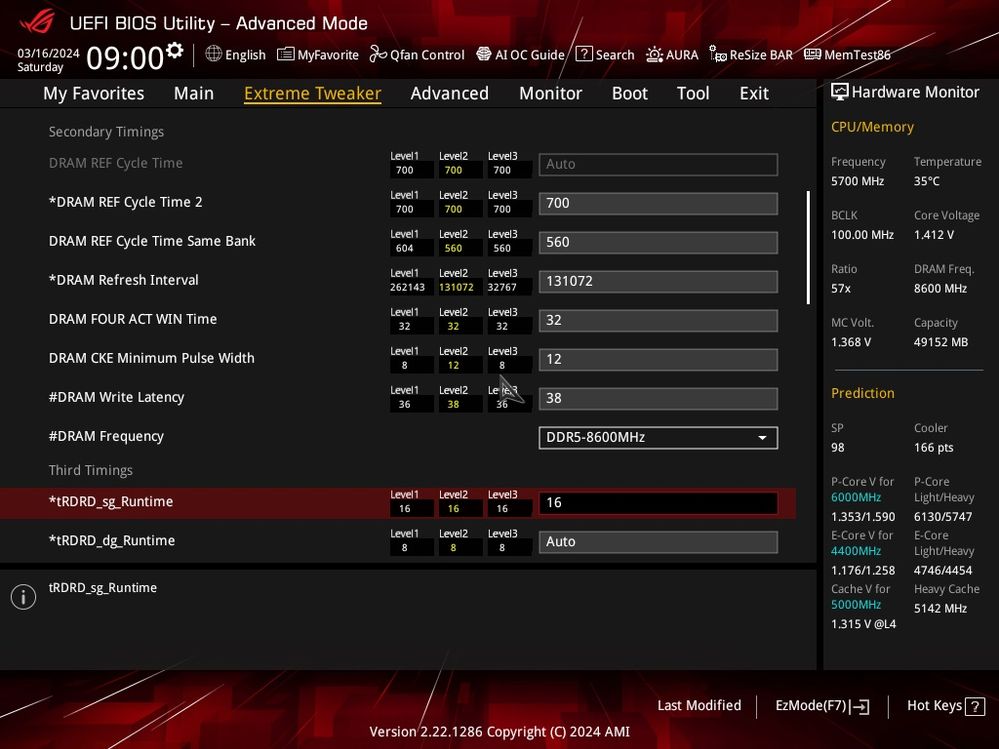The height and width of the screenshot is (749, 999).
Task: Select the *tRDRD_dg_Runtime row label
Action: [x=112, y=540]
